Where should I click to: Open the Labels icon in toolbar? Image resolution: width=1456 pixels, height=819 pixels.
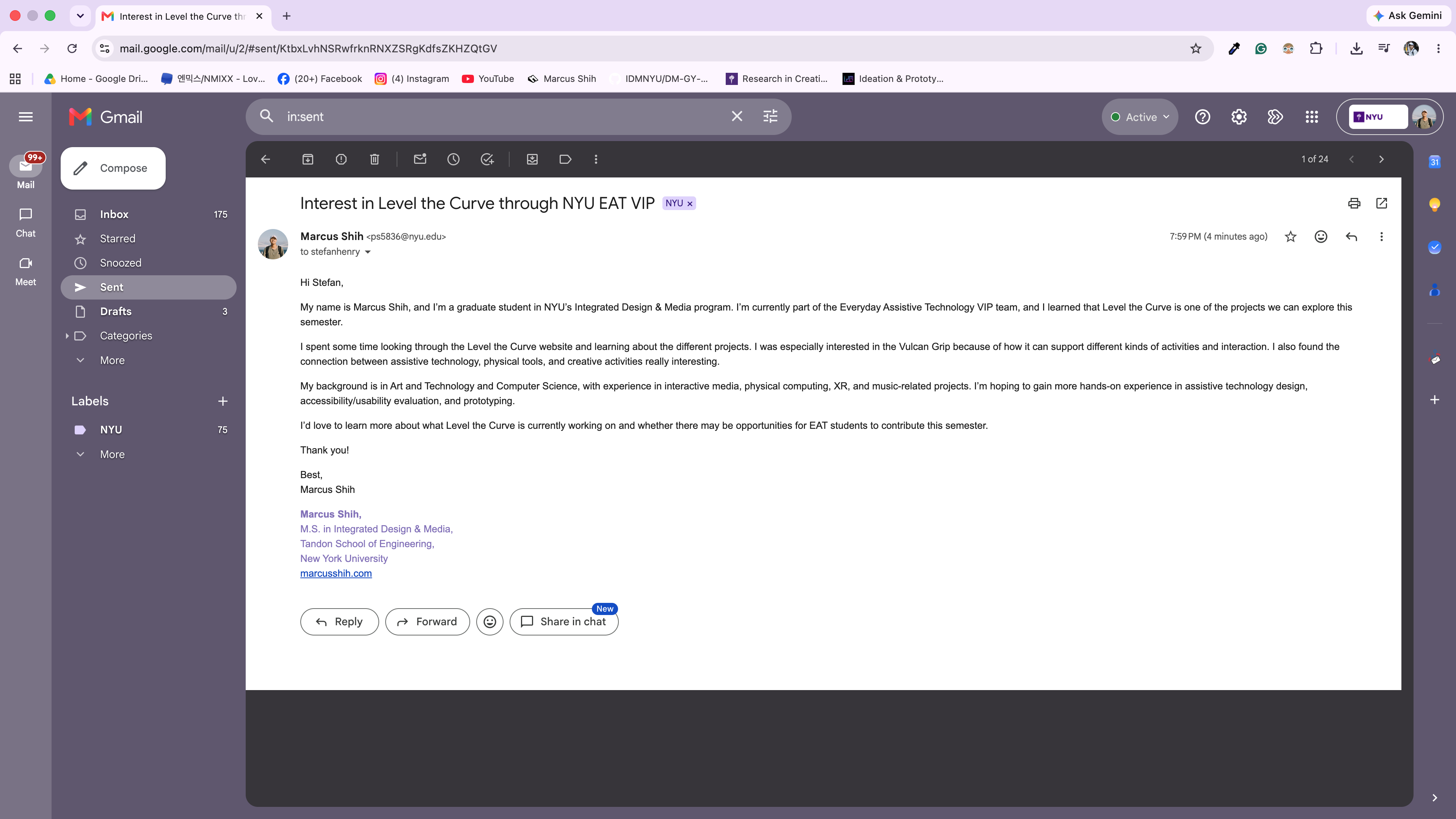565,159
